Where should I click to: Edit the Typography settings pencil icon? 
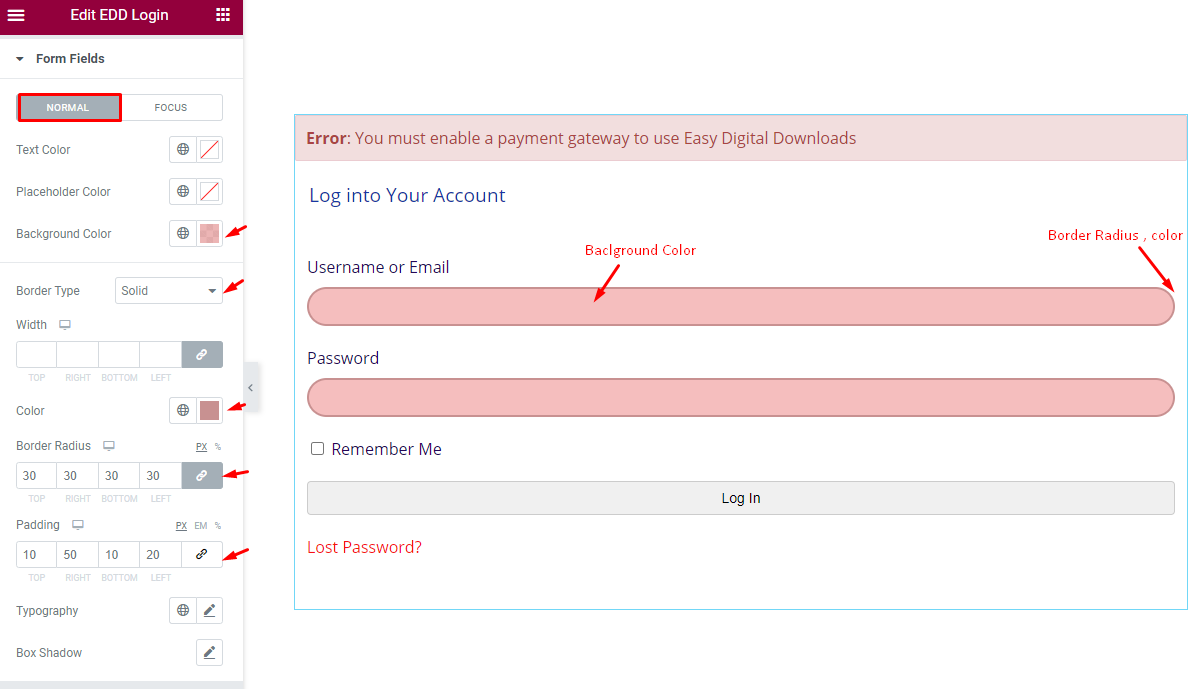pos(209,610)
